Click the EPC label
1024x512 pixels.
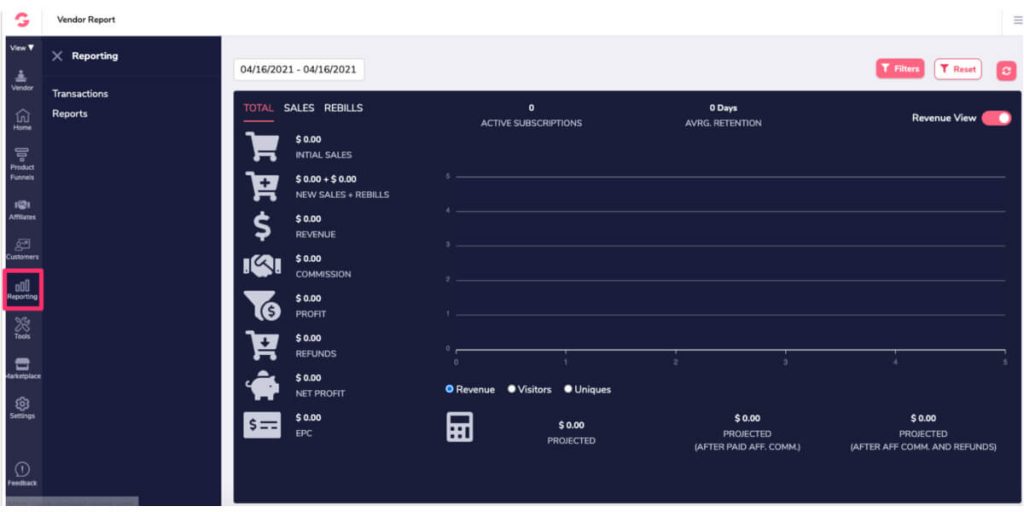coord(304,434)
